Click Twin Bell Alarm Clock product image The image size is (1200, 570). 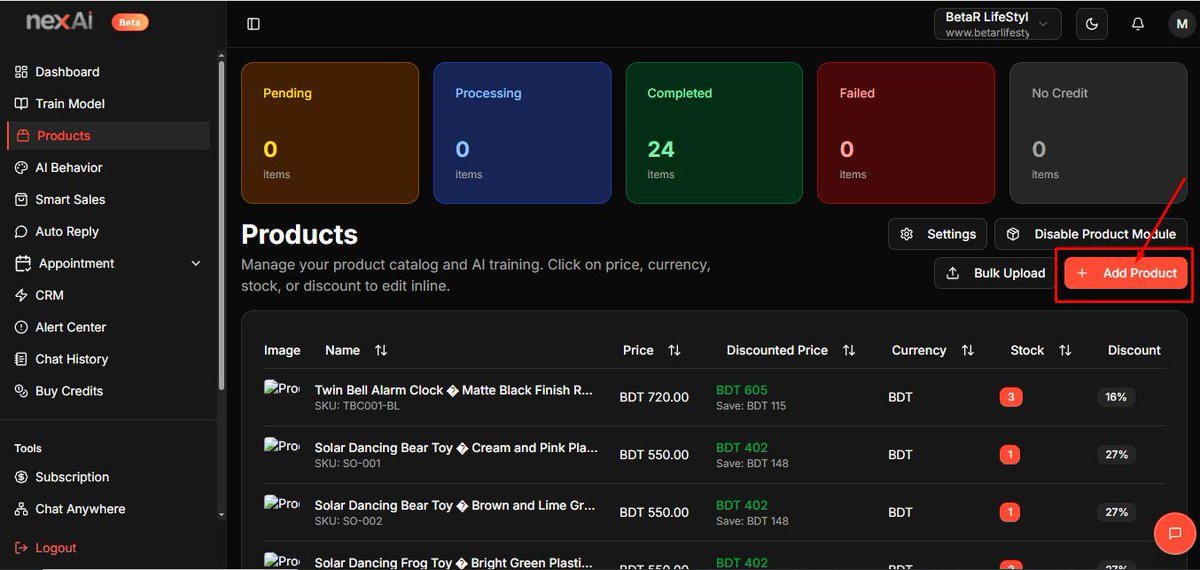[281, 389]
